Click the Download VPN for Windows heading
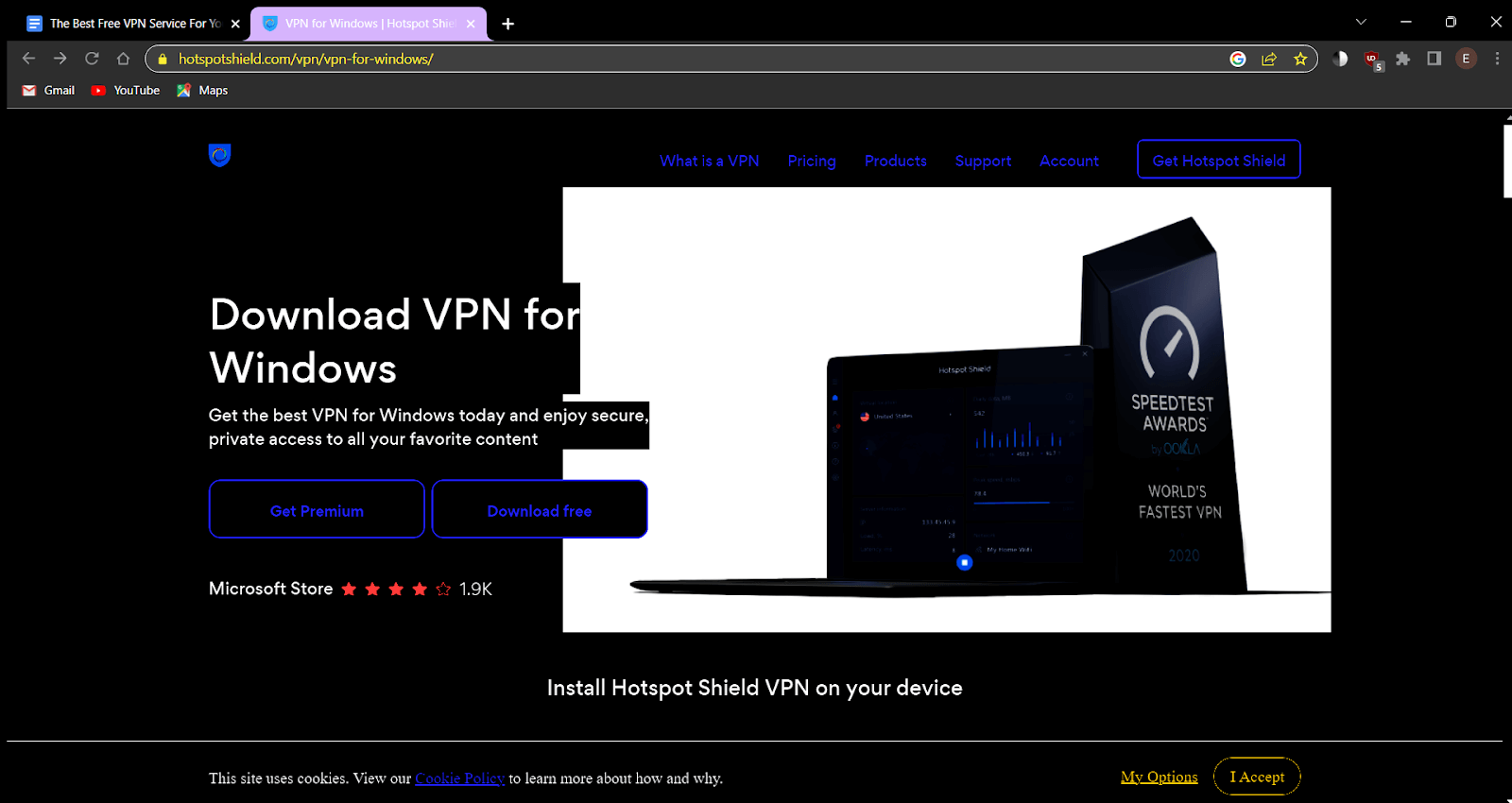Viewport: 1512px width, 803px height. 395,341
